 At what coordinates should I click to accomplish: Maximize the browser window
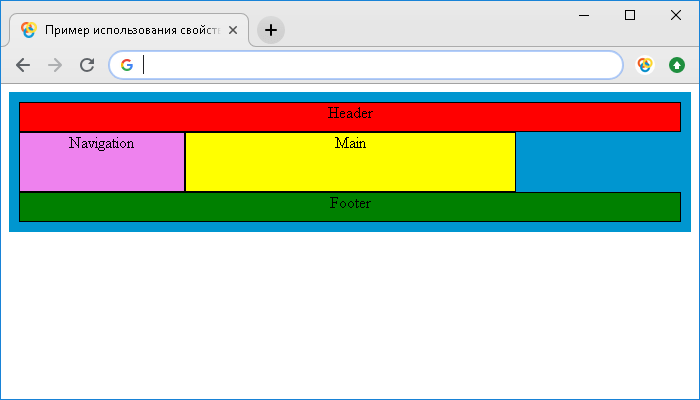click(x=630, y=15)
